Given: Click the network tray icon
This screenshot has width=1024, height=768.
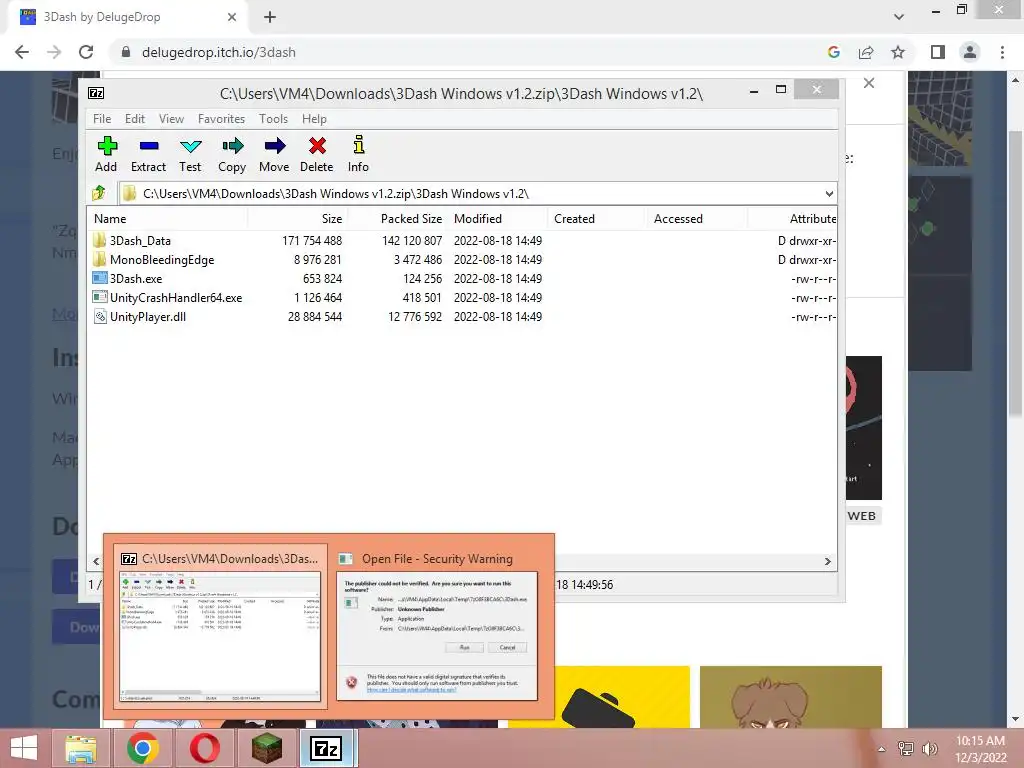Looking at the screenshot, I should pyautogui.click(x=906, y=749).
